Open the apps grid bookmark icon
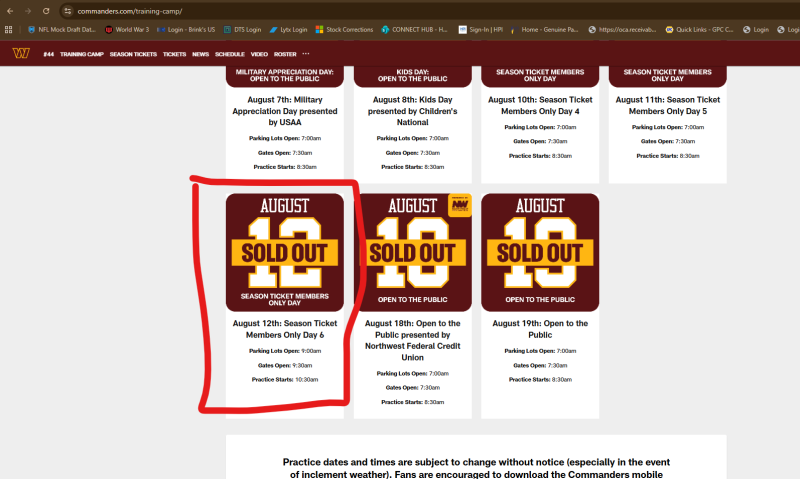The width and height of the screenshot is (800, 479). coord(8,30)
